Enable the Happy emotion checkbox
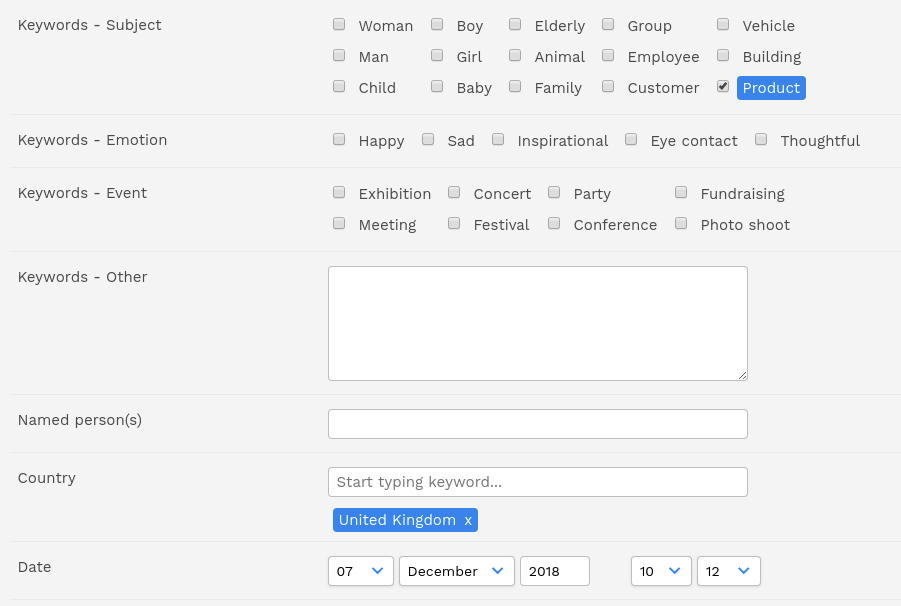Viewport: 901px width, 606px height. 339,139
